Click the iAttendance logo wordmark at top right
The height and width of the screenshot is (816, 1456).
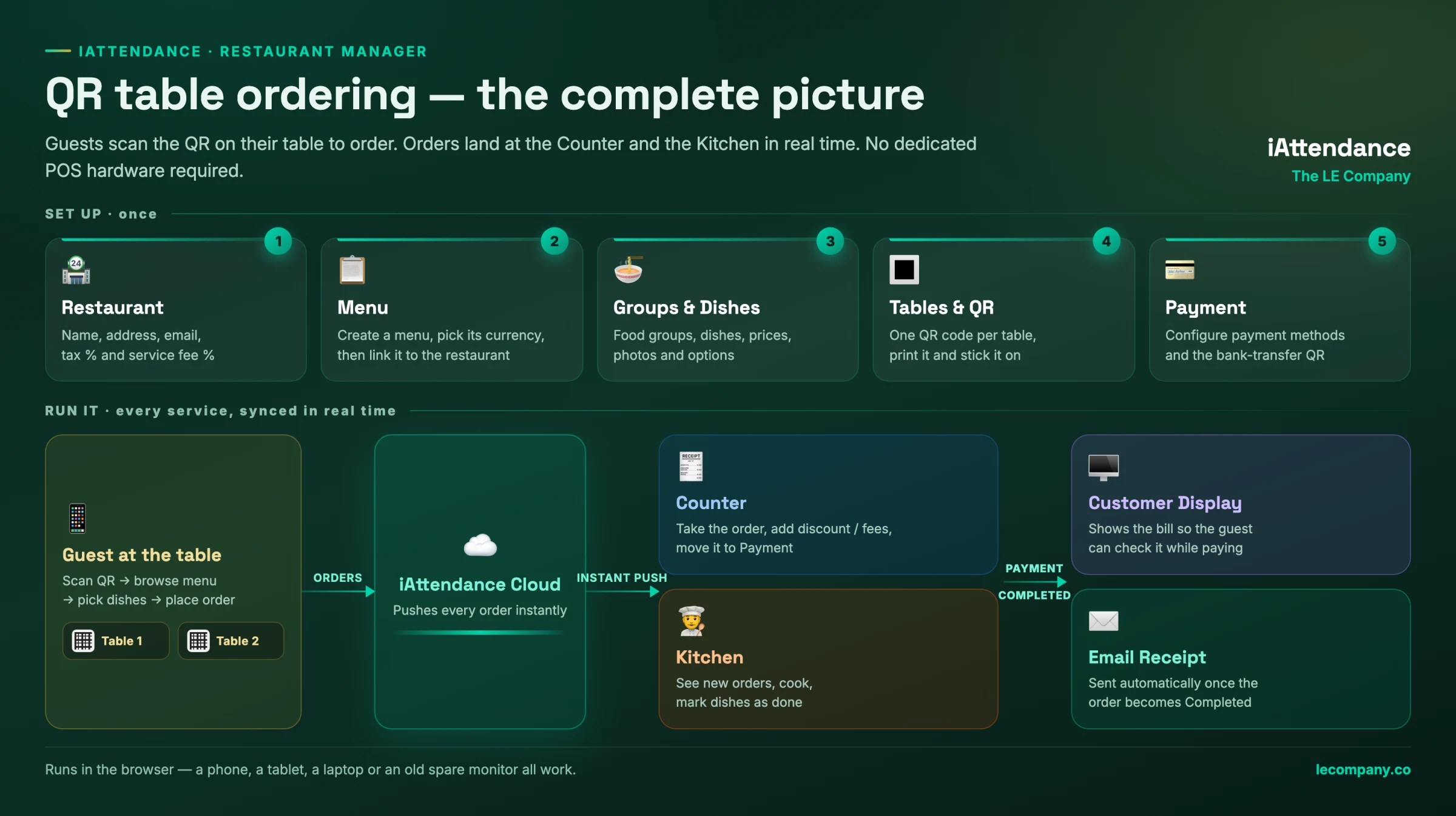tap(1339, 148)
